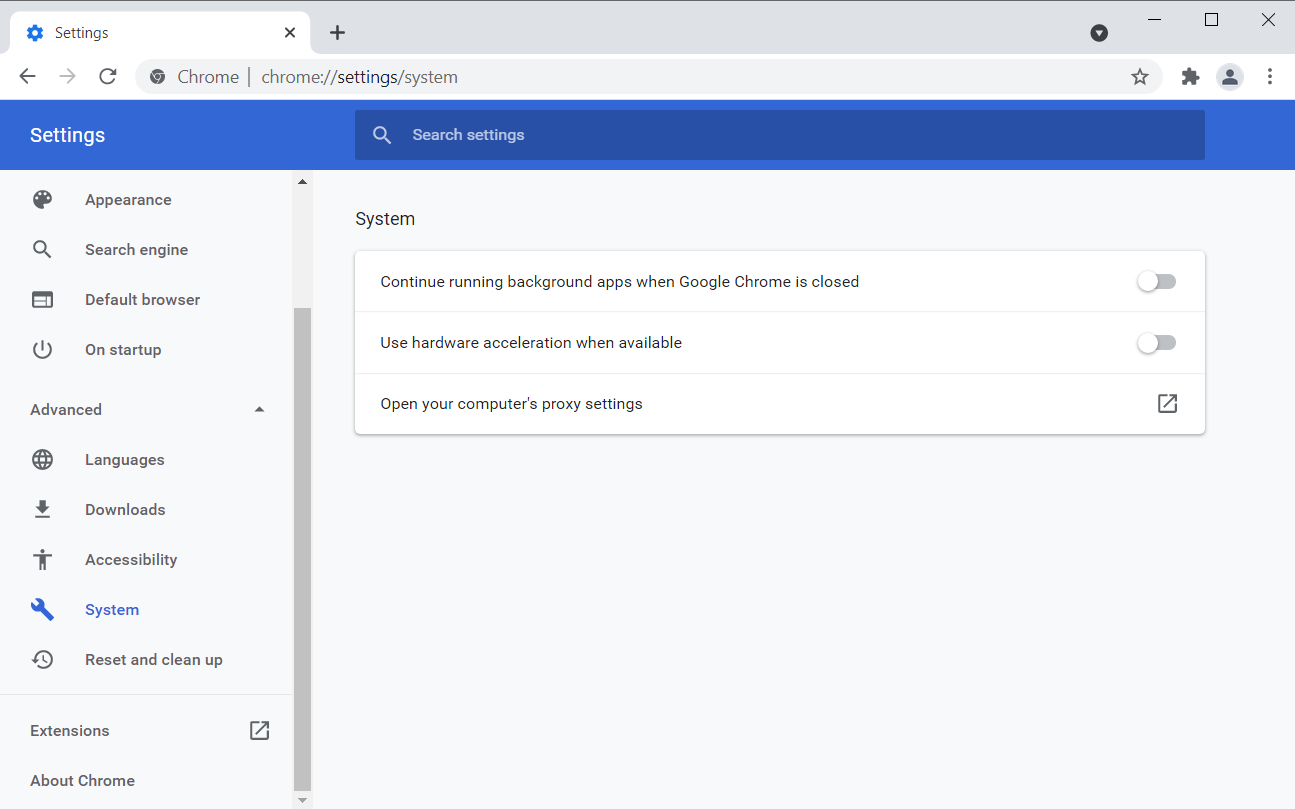Select Downloads in the sidebar
This screenshot has width=1295, height=809.
(x=125, y=510)
